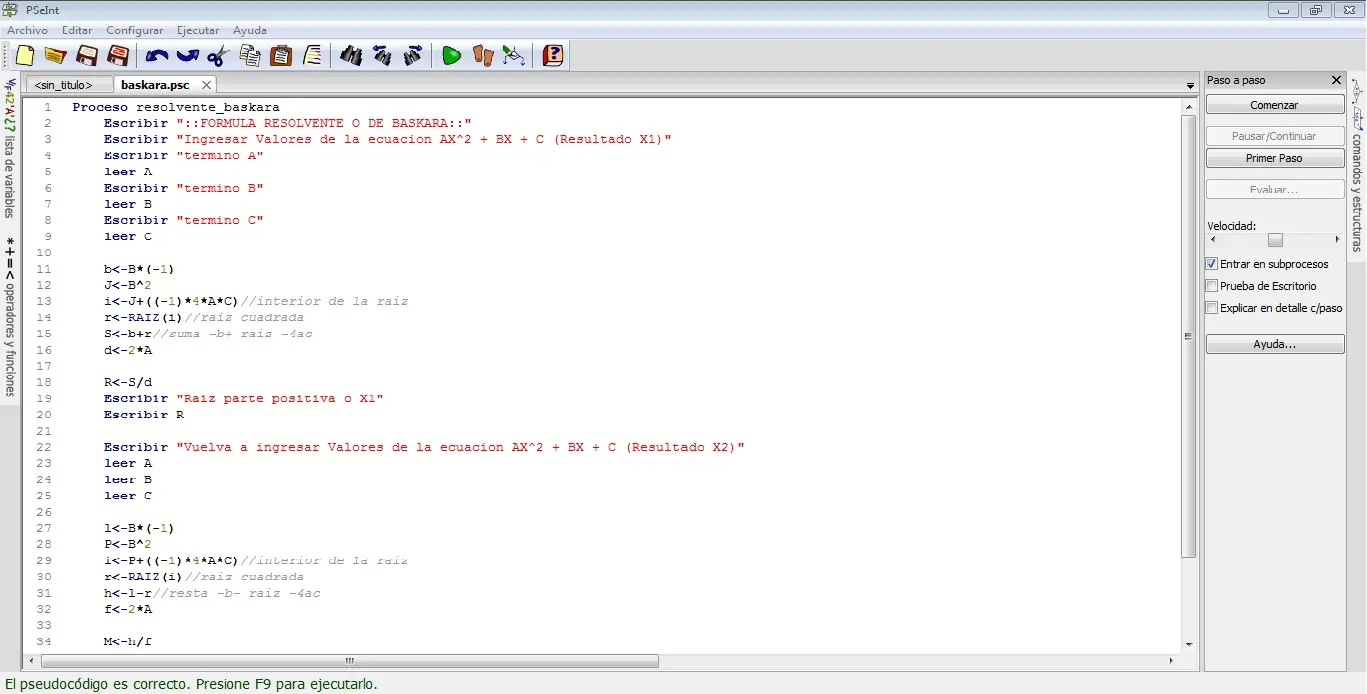1367x694 pixels.
Task: Click the Comenzar button
Action: point(1275,105)
